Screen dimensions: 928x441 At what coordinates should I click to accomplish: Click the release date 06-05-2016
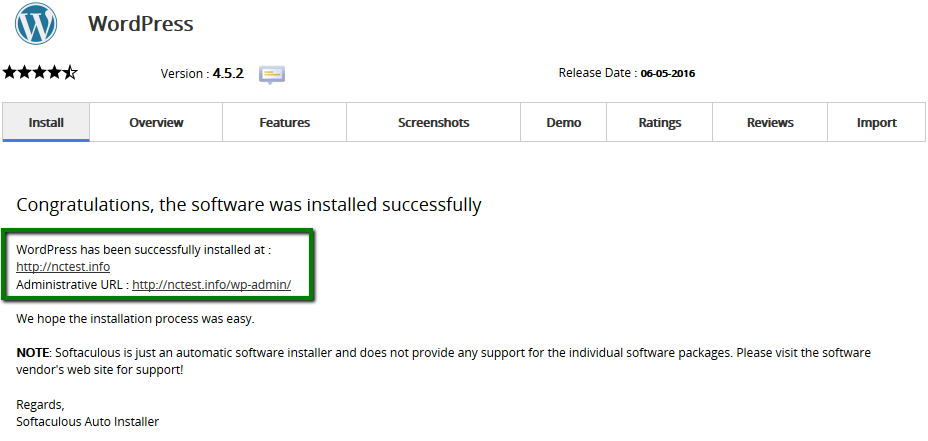coord(668,73)
